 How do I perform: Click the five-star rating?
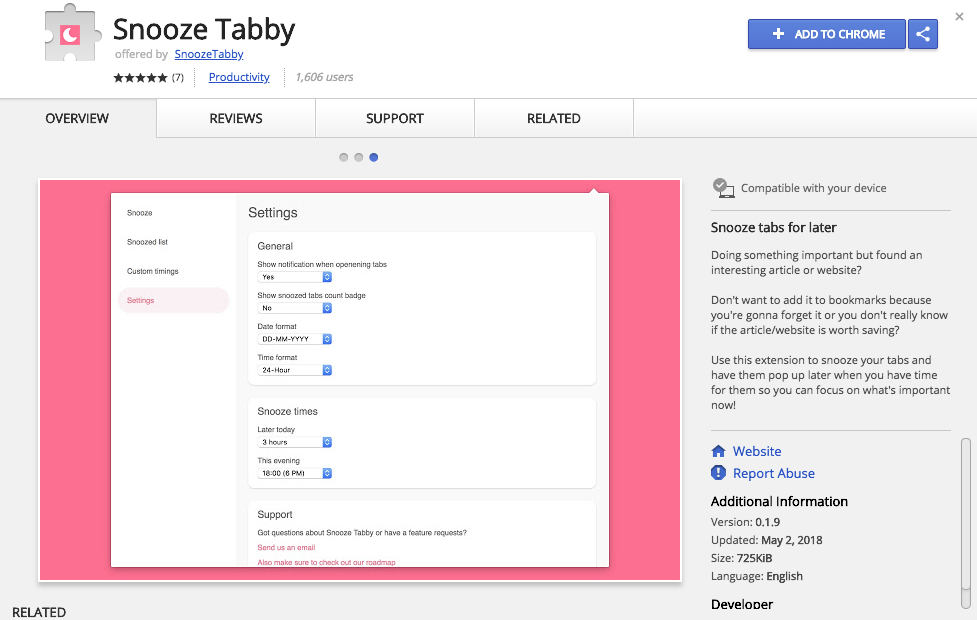(x=140, y=78)
